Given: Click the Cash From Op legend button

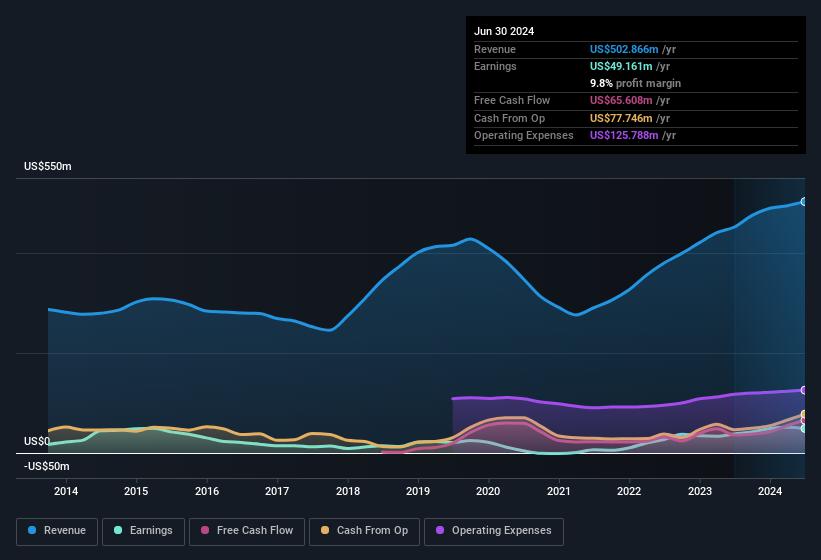Looking at the screenshot, I should [x=363, y=531].
